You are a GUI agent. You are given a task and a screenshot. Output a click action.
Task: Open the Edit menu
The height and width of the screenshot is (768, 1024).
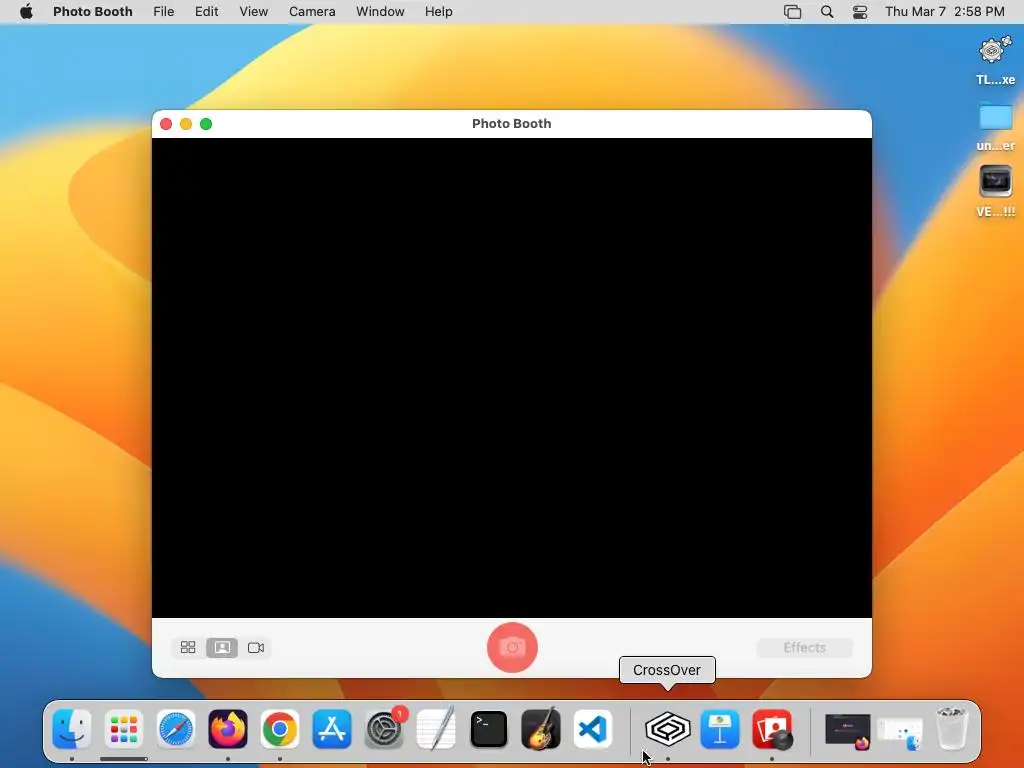tap(206, 12)
